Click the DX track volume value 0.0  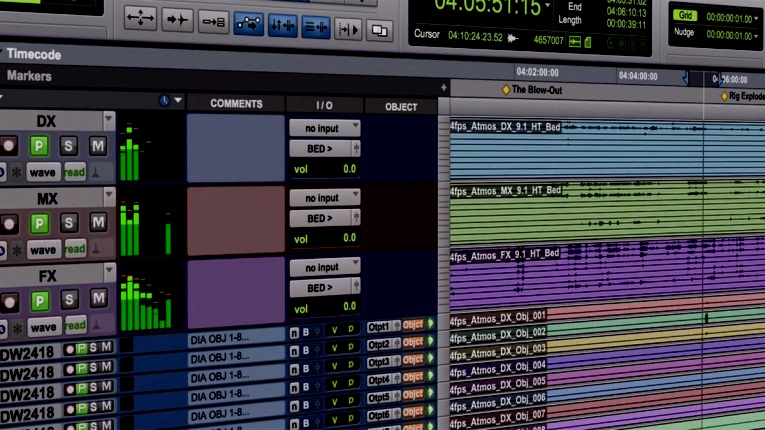click(x=349, y=169)
